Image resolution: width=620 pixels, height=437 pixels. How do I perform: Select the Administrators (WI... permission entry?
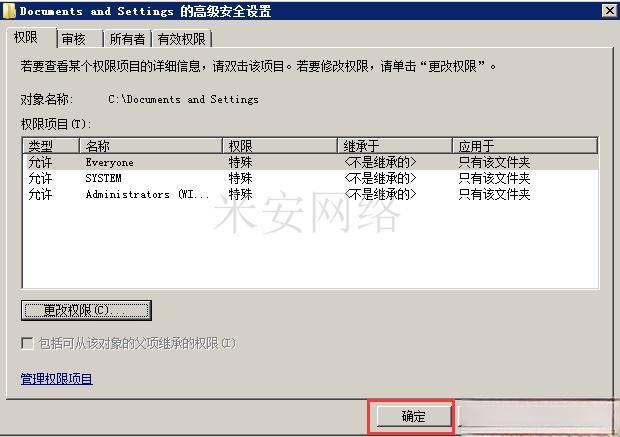point(310,194)
